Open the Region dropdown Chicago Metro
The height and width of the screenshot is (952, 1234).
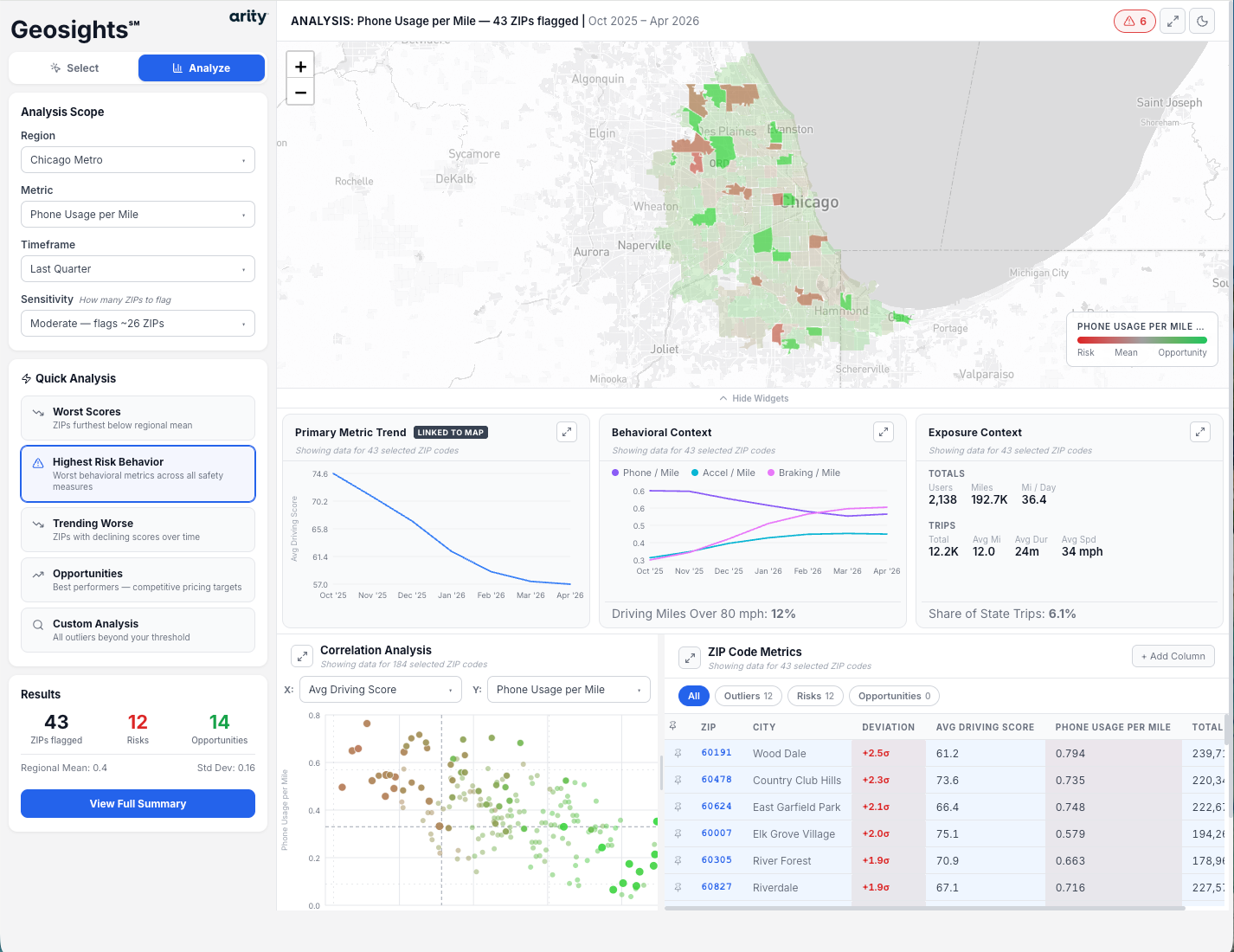pyautogui.click(x=138, y=159)
